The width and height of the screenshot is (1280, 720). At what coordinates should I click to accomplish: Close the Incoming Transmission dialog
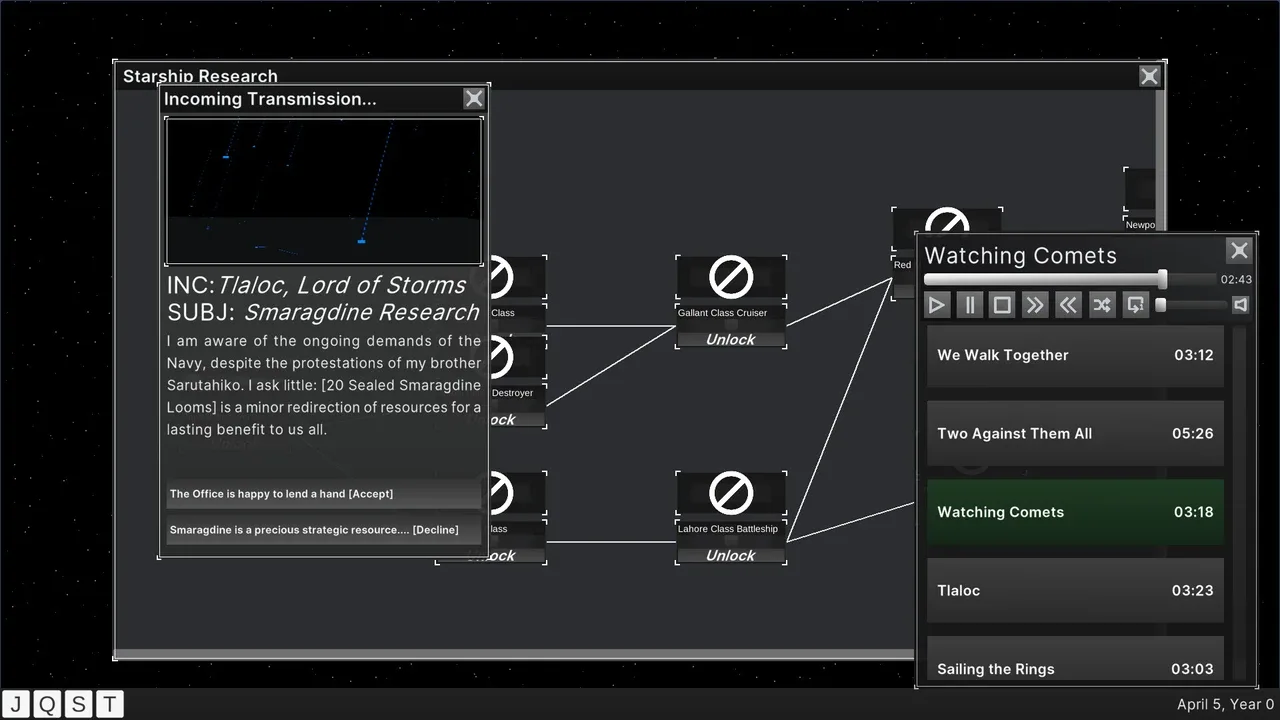point(474,98)
